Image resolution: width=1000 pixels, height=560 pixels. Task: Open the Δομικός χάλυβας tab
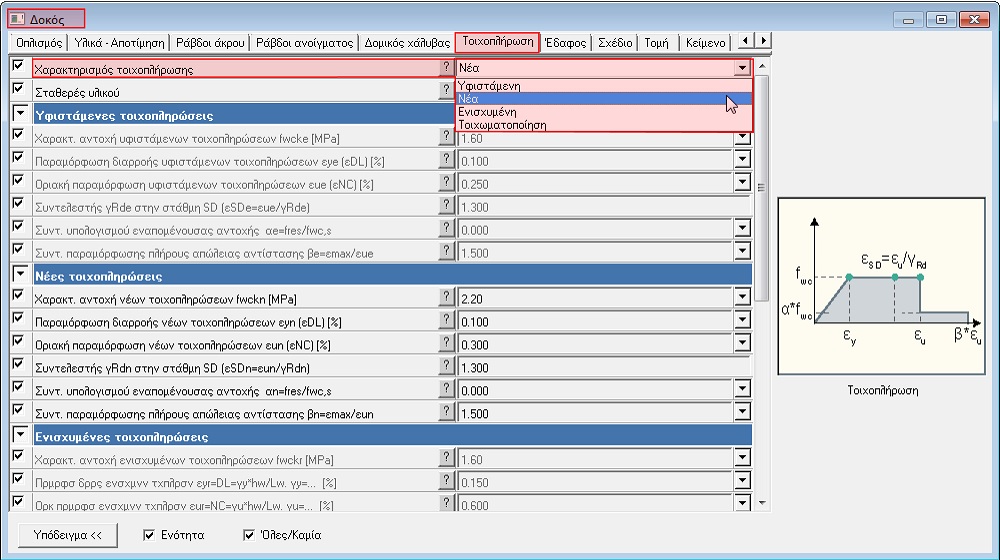[x=407, y=43]
